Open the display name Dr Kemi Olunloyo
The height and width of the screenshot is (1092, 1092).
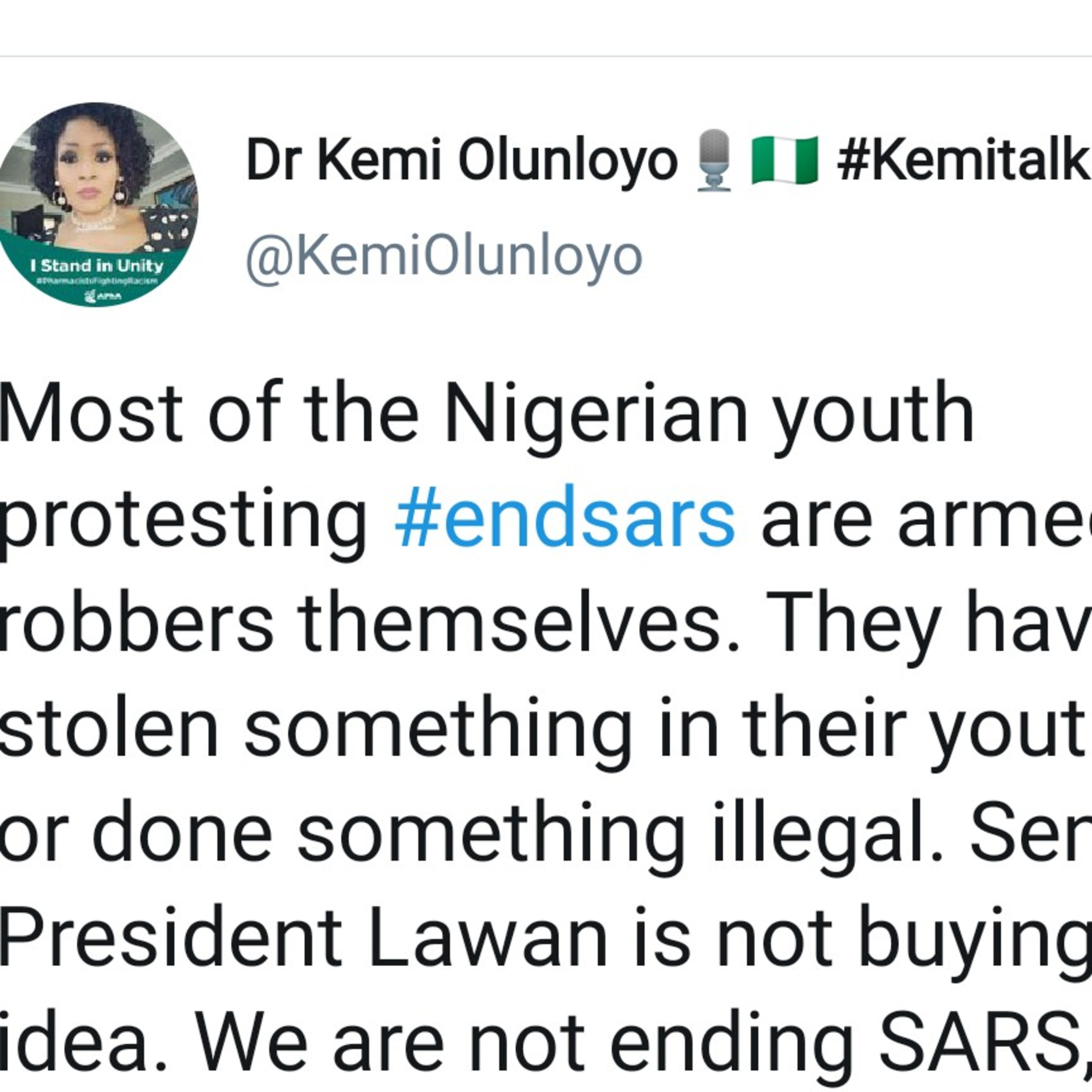[462, 161]
